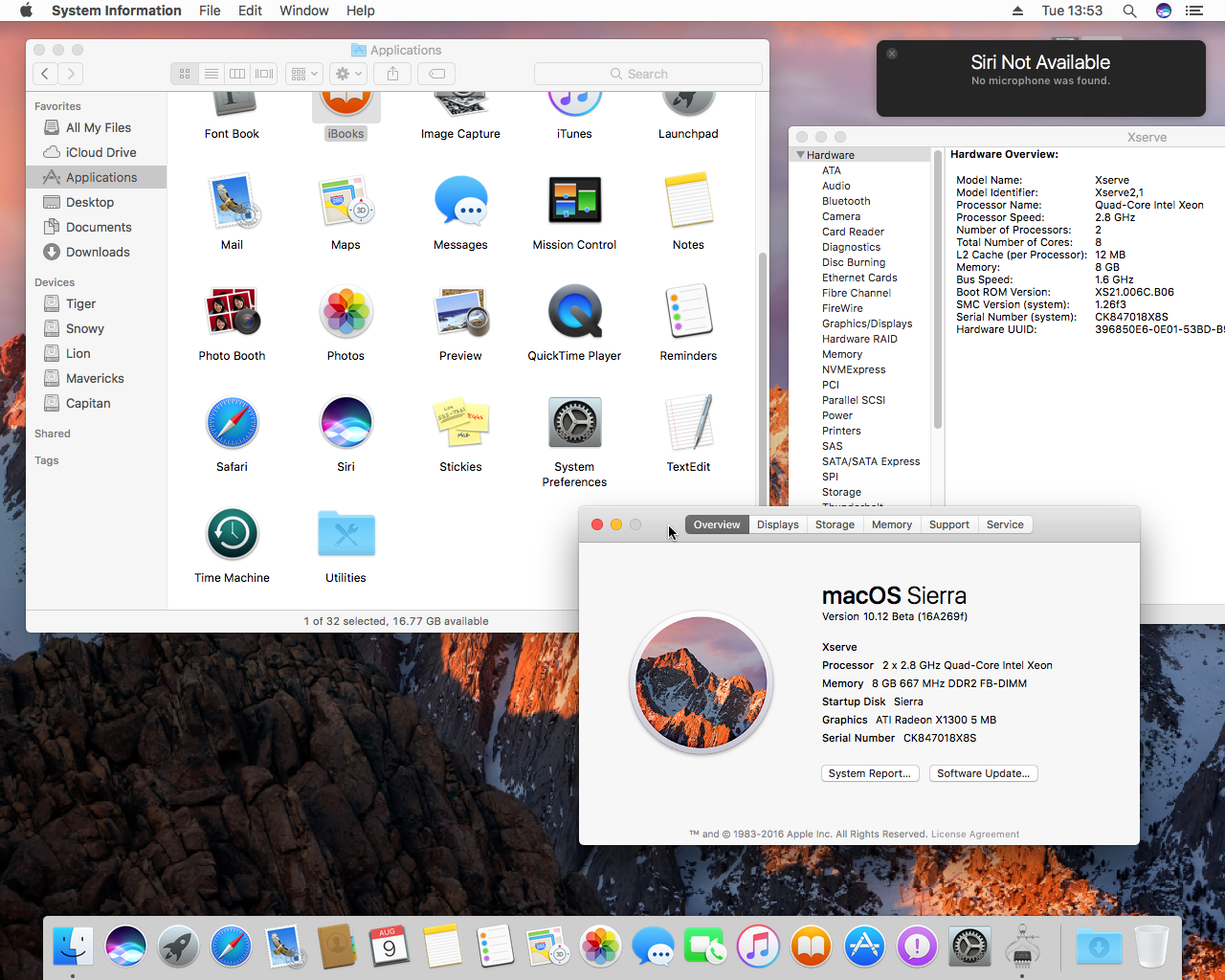Select the Siri app icon in Applications
The height and width of the screenshot is (980, 1225).
click(345, 423)
